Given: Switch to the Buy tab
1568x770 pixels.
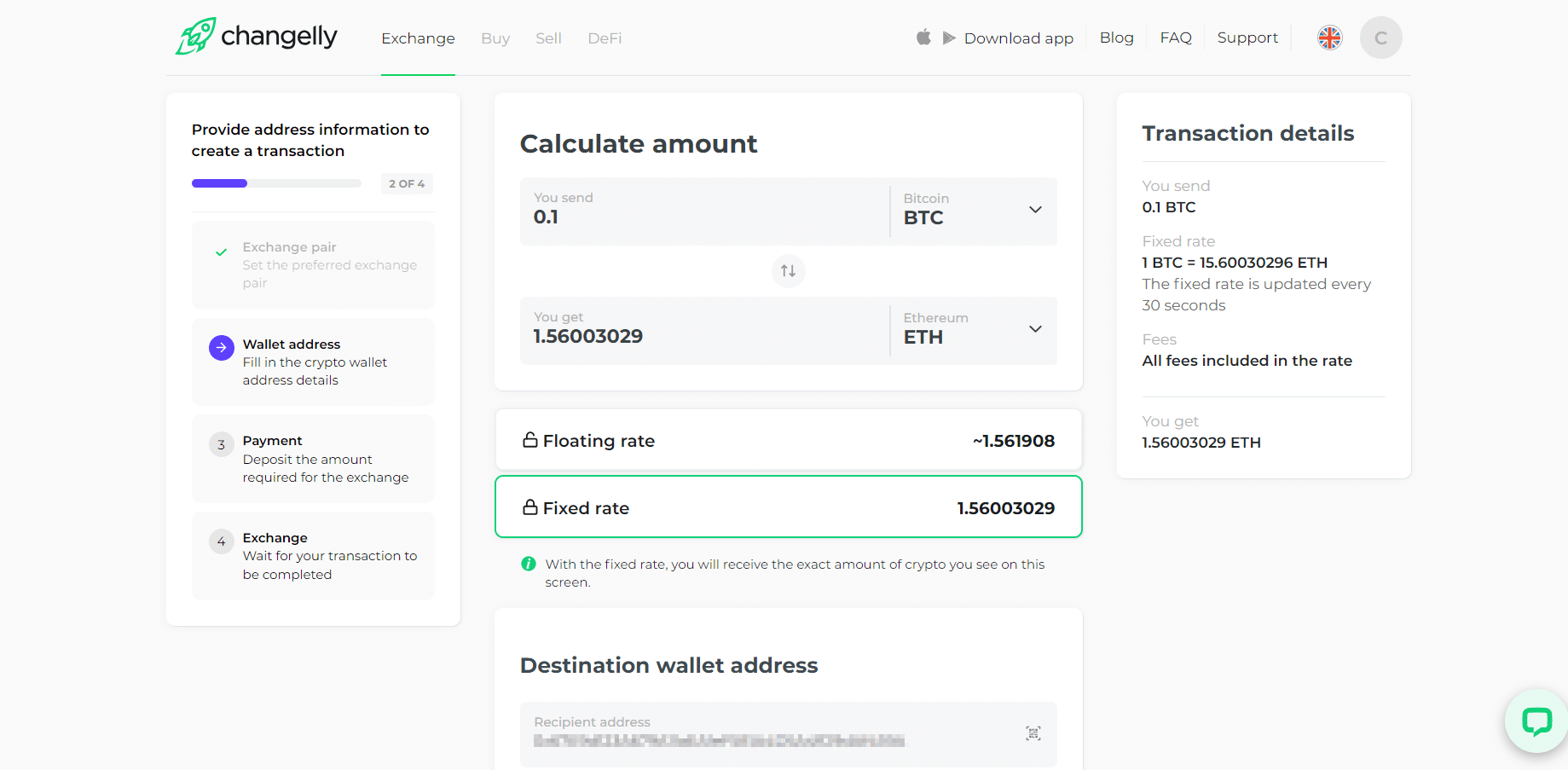Looking at the screenshot, I should (495, 38).
